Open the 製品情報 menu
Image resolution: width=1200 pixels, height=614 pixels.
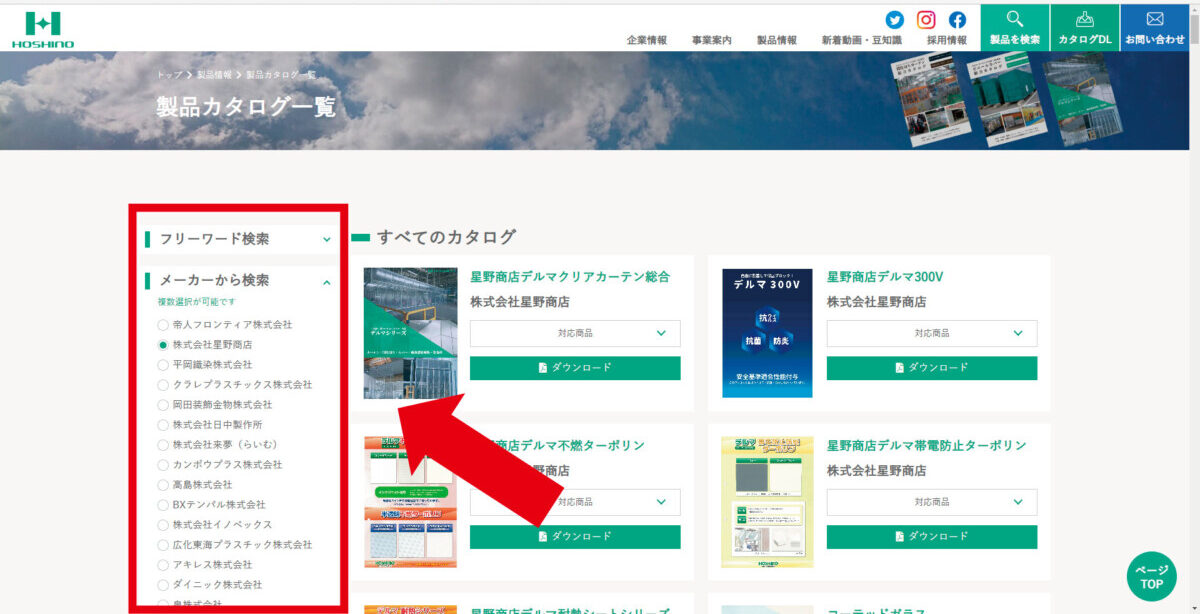pyautogui.click(x=777, y=40)
